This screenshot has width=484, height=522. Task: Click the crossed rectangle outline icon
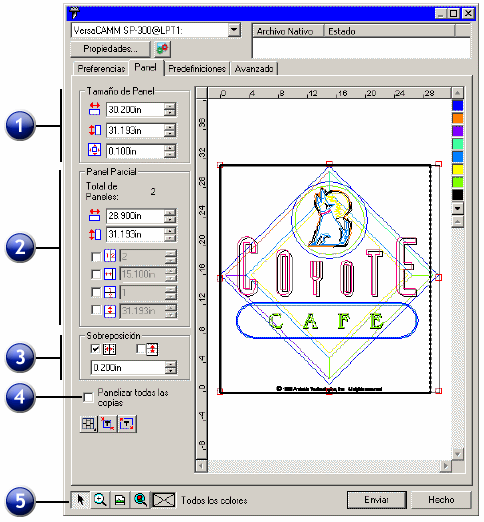pyautogui.click(x=164, y=500)
